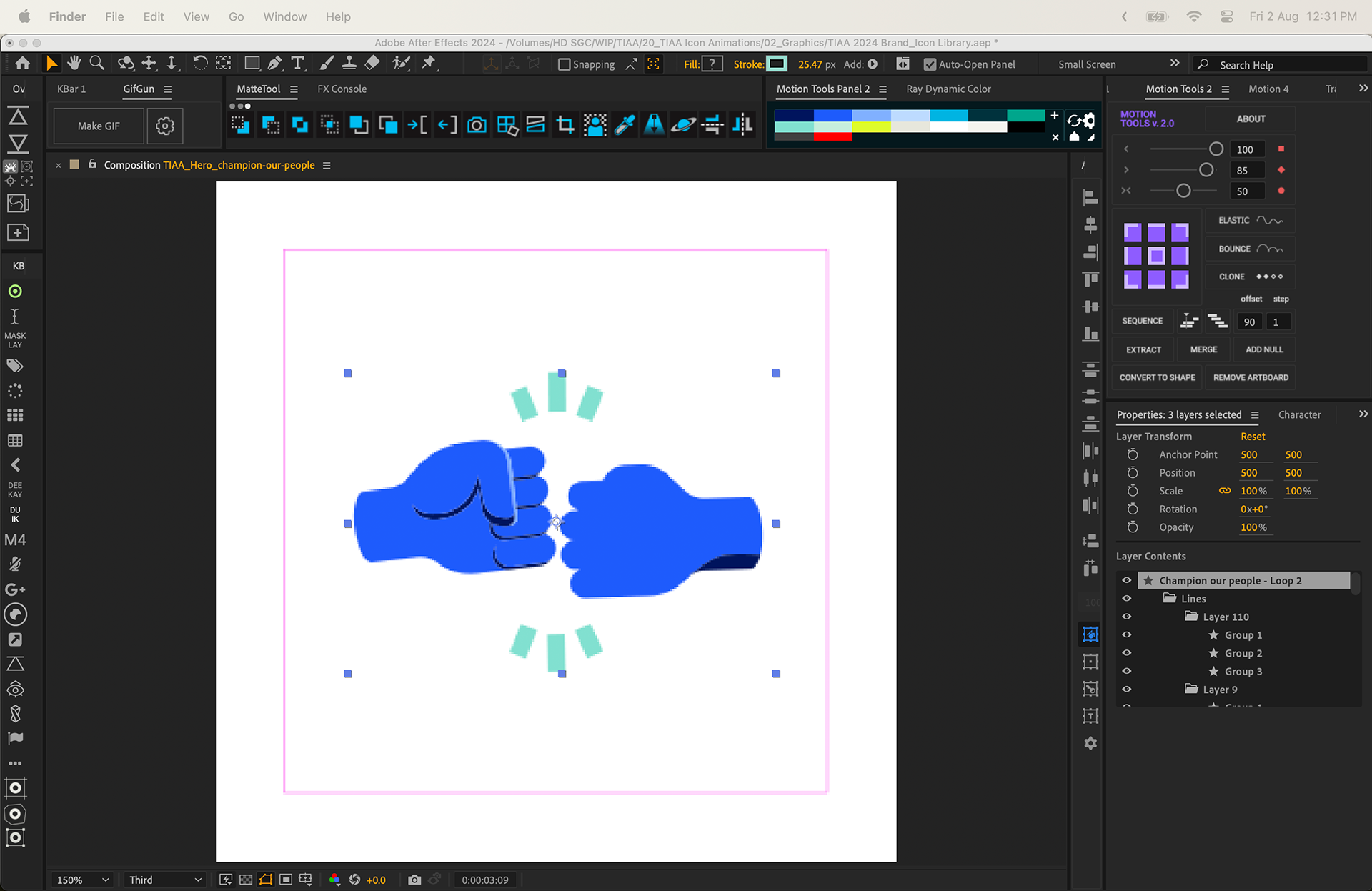Open the Properties panel hamburger menu

1255,415
